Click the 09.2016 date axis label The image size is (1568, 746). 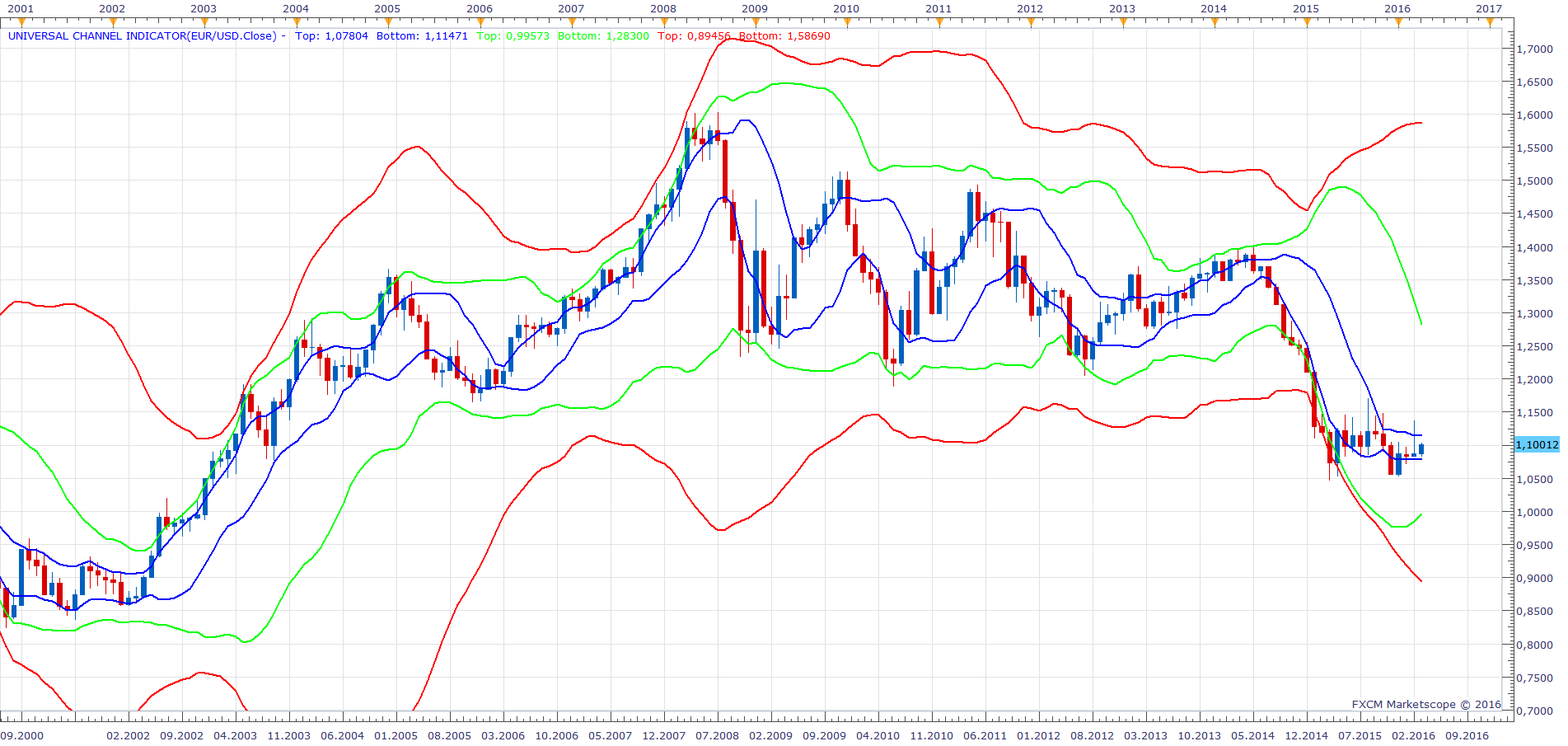pyautogui.click(x=1467, y=735)
